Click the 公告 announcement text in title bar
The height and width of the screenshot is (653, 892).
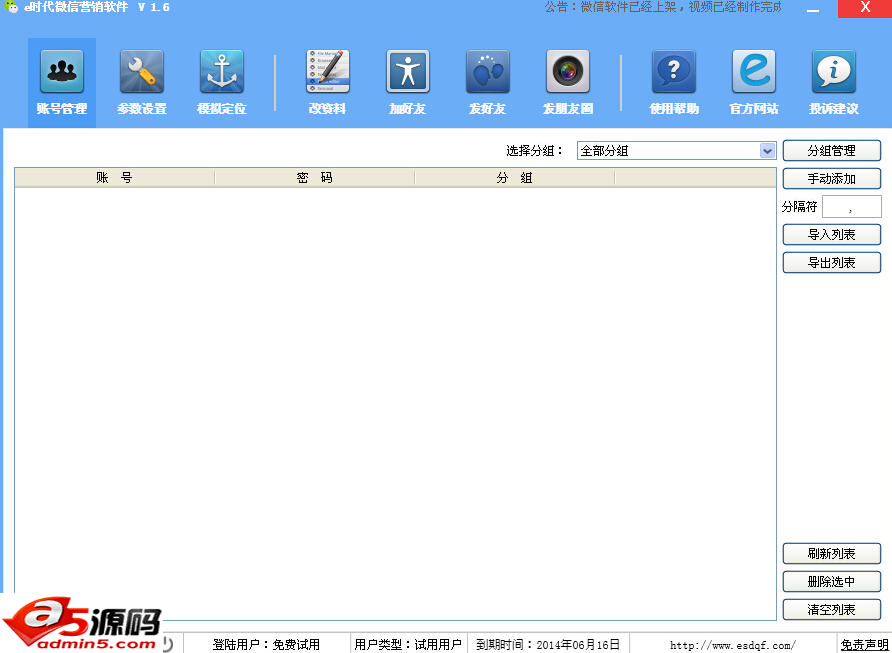click(x=663, y=7)
